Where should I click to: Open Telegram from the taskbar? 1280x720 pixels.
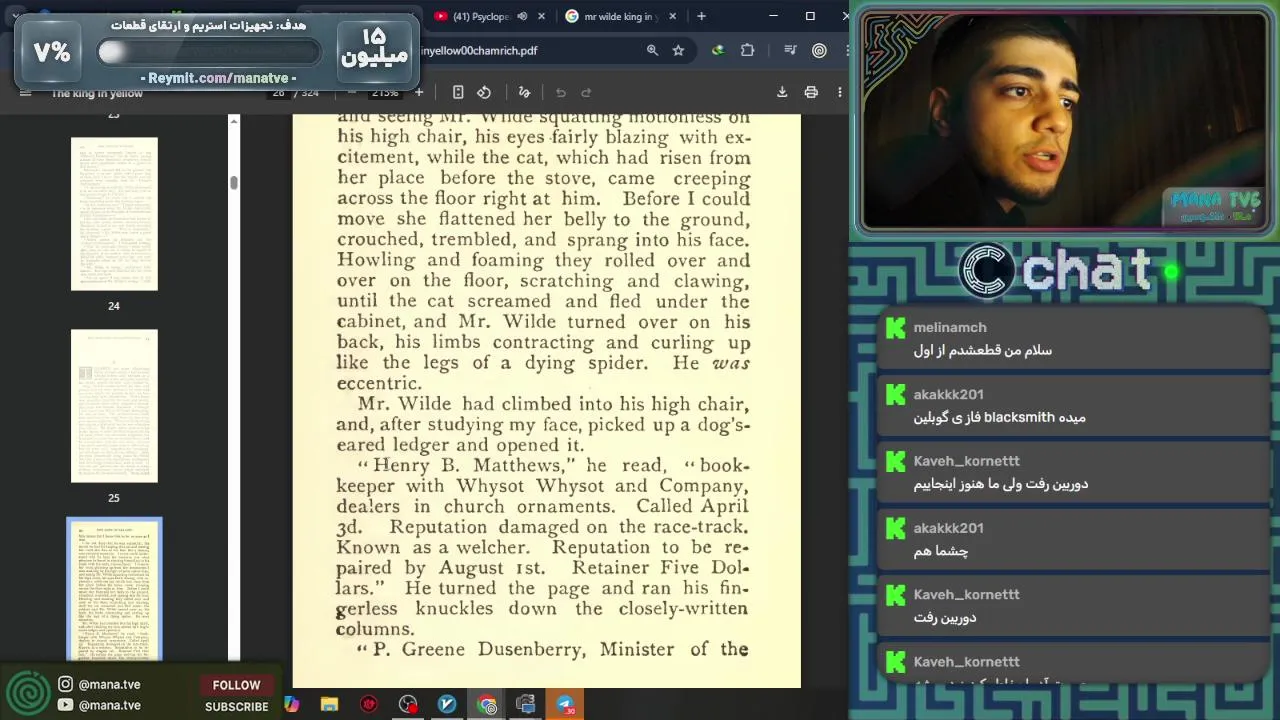[565, 705]
